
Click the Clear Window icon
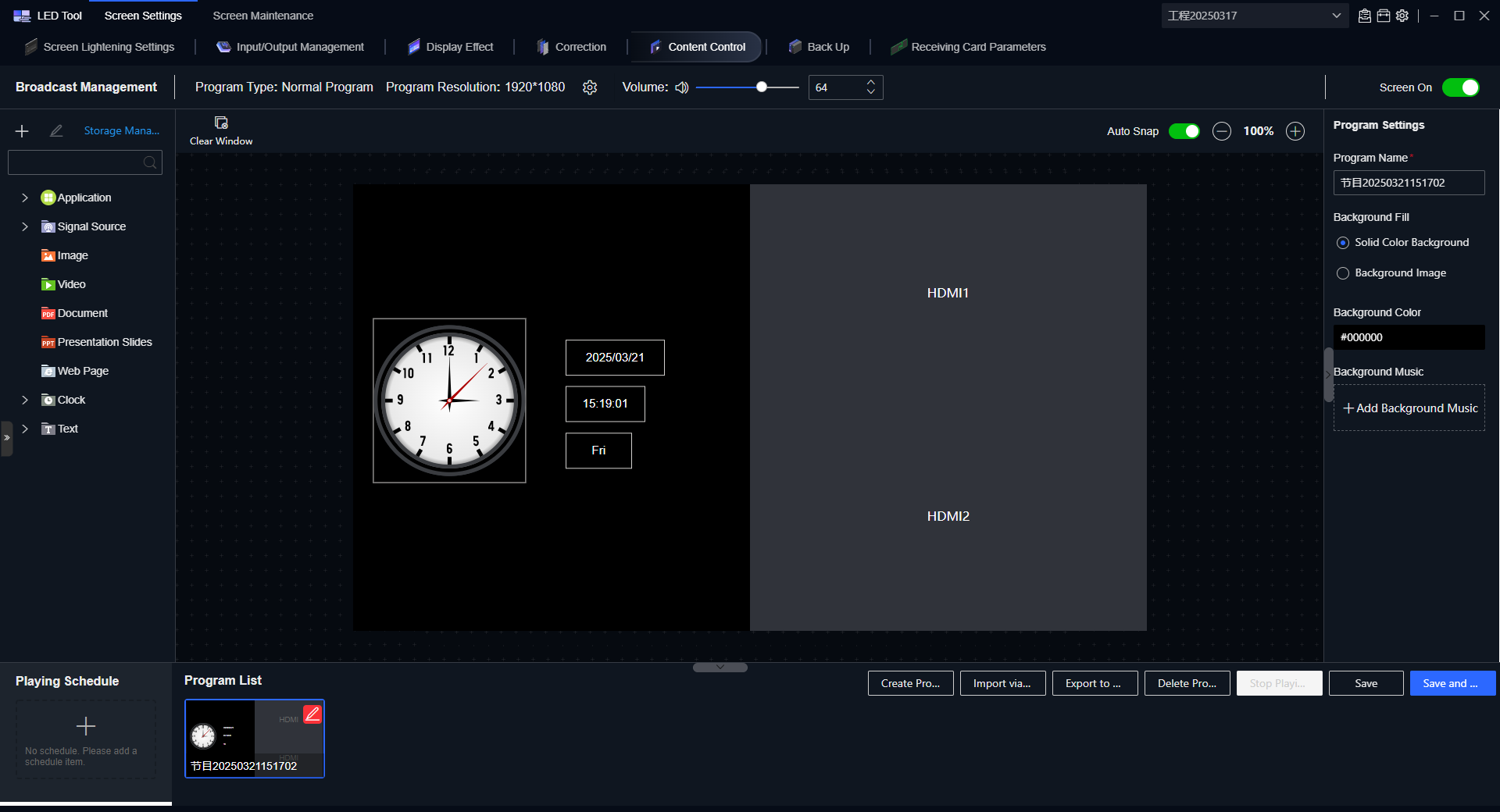[x=221, y=123]
